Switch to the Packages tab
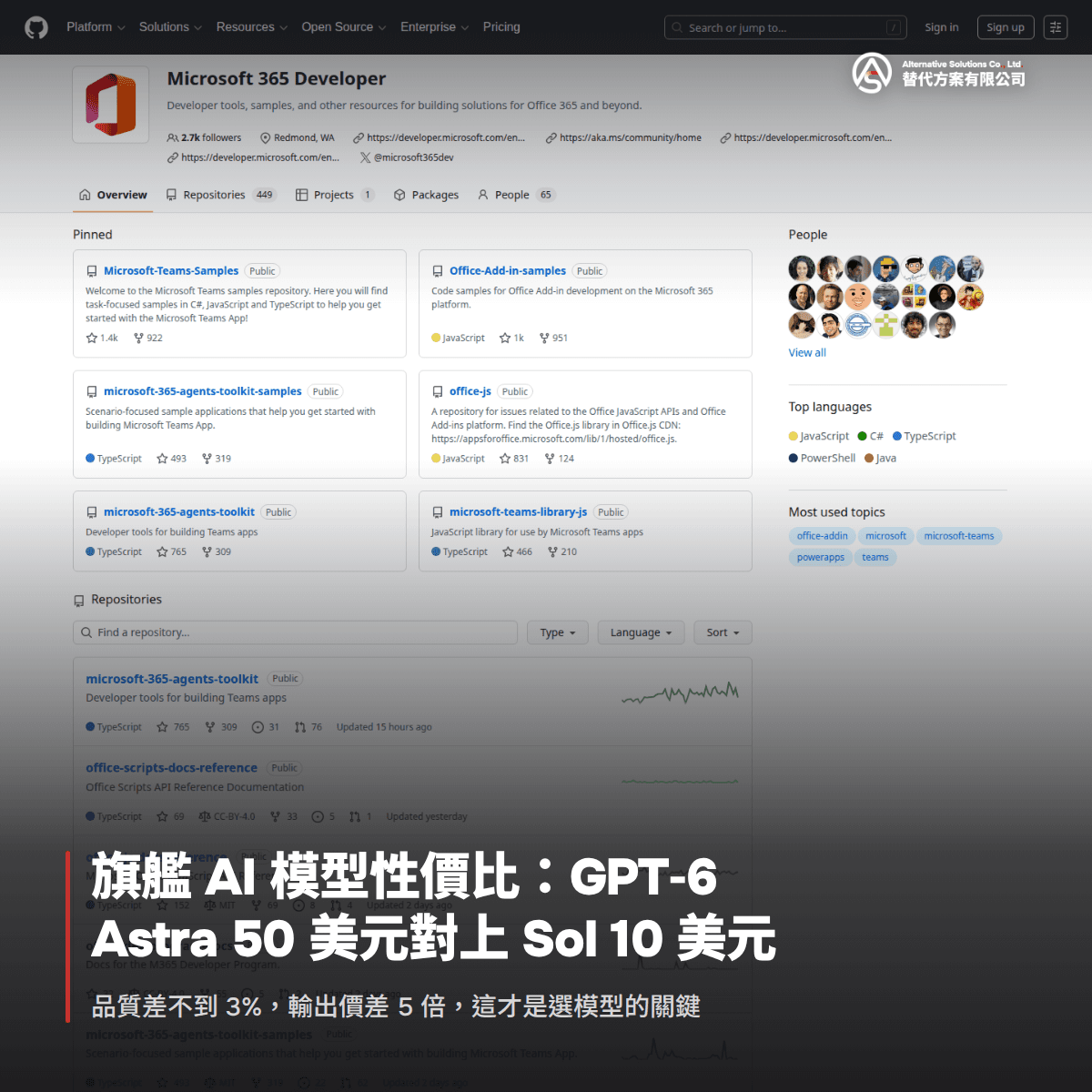 tap(426, 195)
